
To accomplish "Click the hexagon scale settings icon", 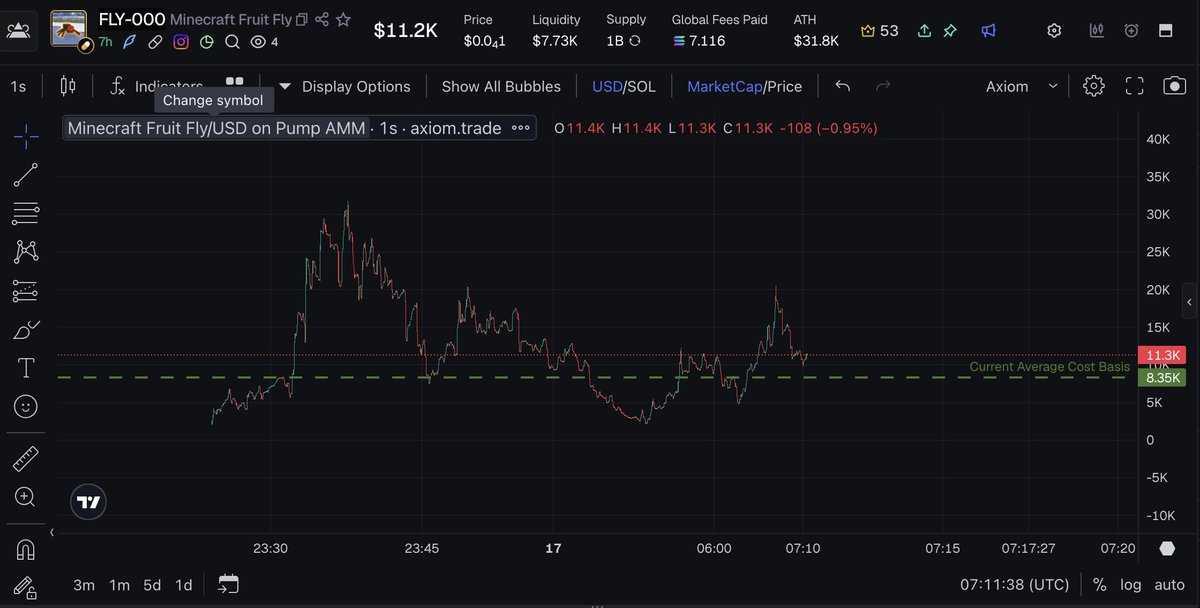I will click(x=1167, y=548).
